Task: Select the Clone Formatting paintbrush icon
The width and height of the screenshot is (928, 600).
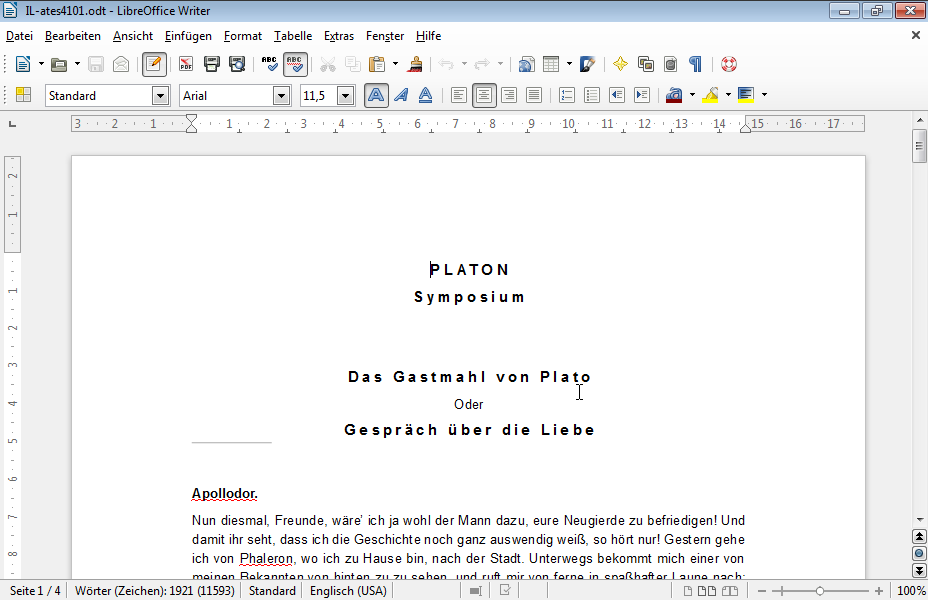Action: (415, 64)
